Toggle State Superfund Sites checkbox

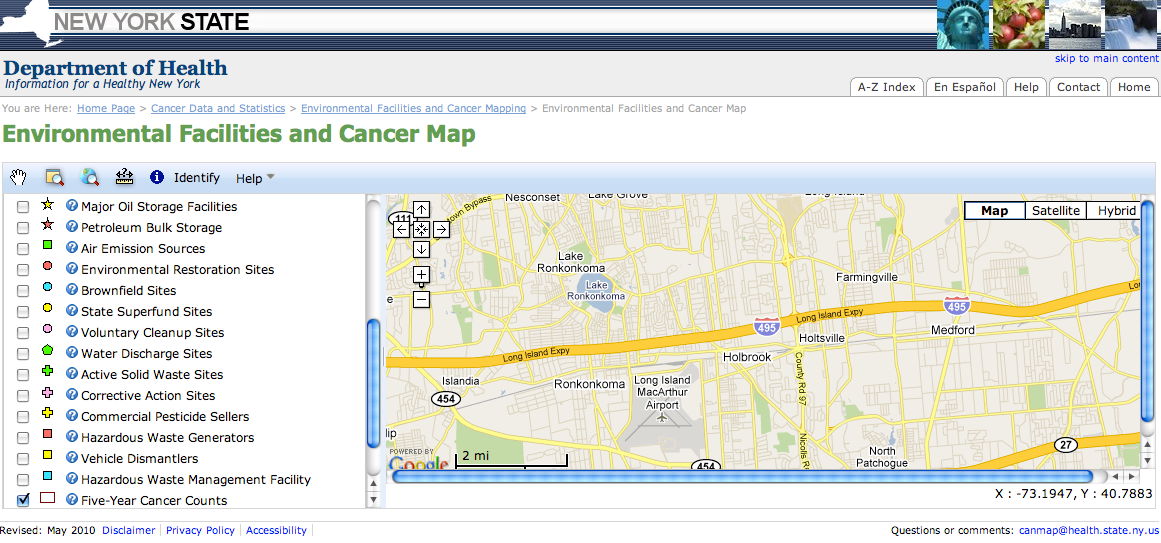pyautogui.click(x=23, y=312)
